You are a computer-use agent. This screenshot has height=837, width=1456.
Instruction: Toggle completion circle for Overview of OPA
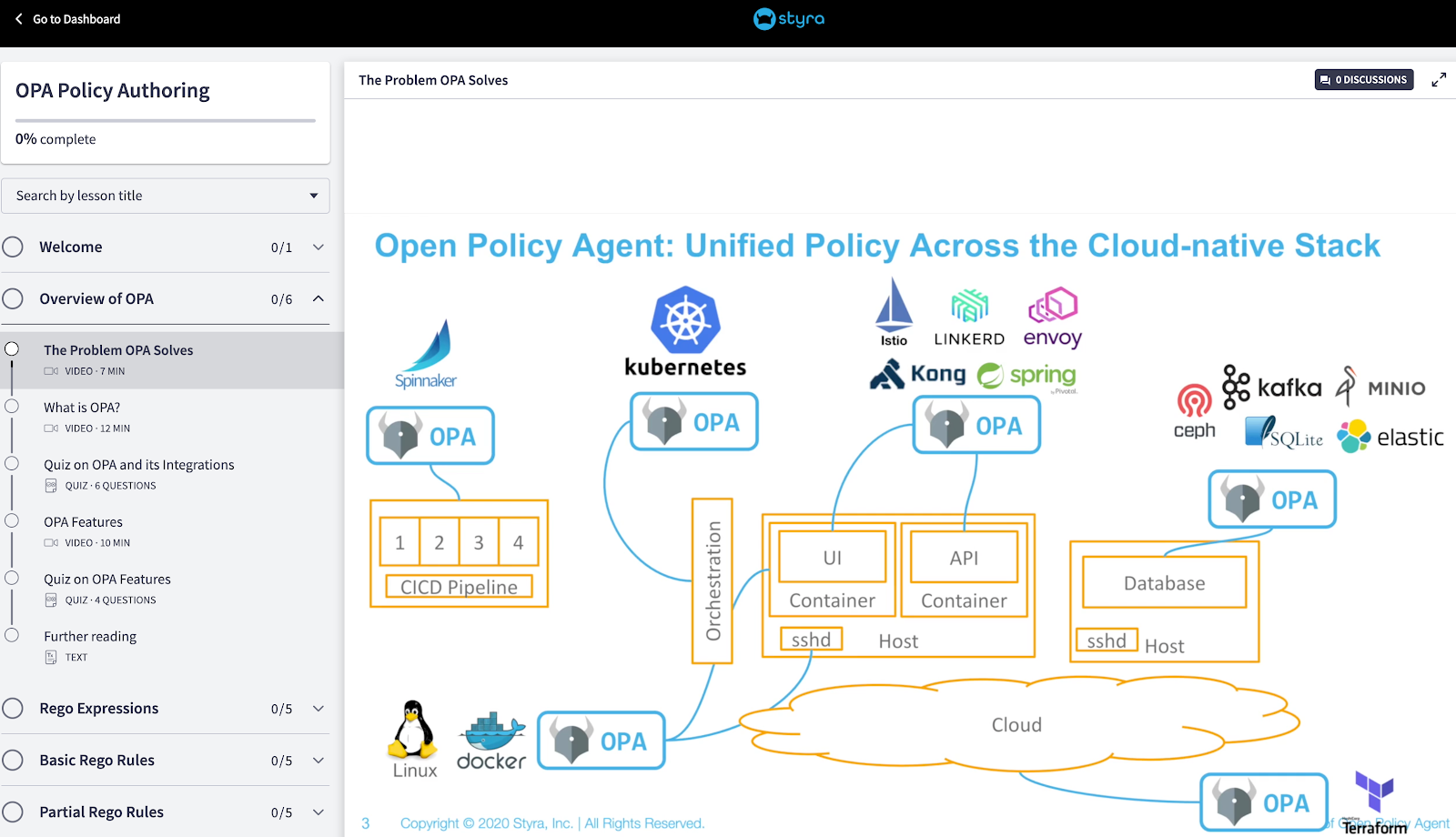point(13,299)
